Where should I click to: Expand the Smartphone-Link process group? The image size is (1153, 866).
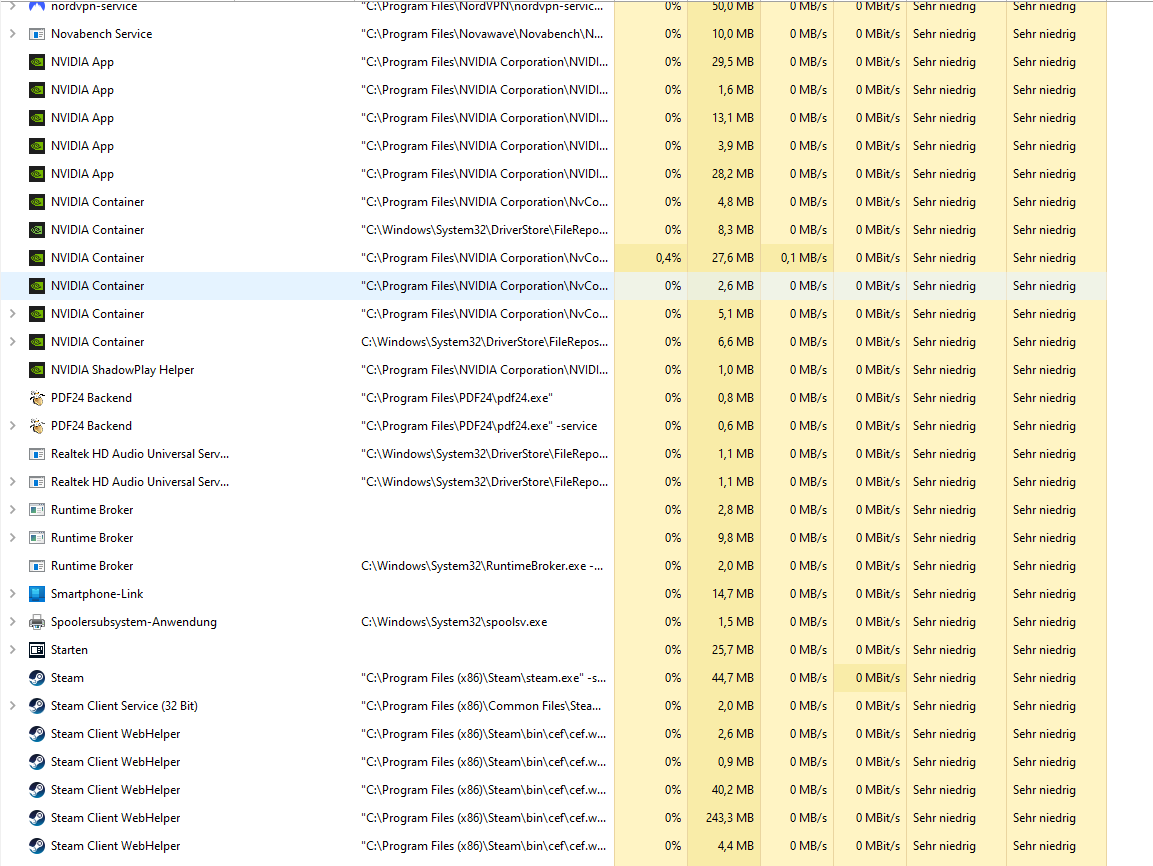[13, 594]
